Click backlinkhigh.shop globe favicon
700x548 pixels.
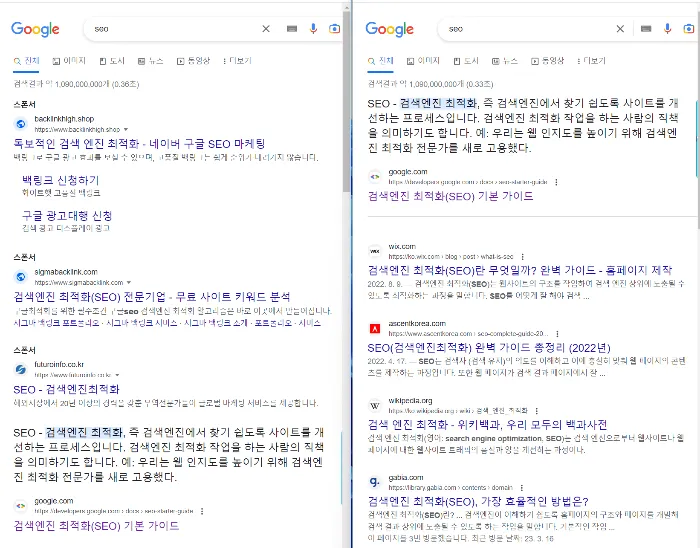click(21, 124)
